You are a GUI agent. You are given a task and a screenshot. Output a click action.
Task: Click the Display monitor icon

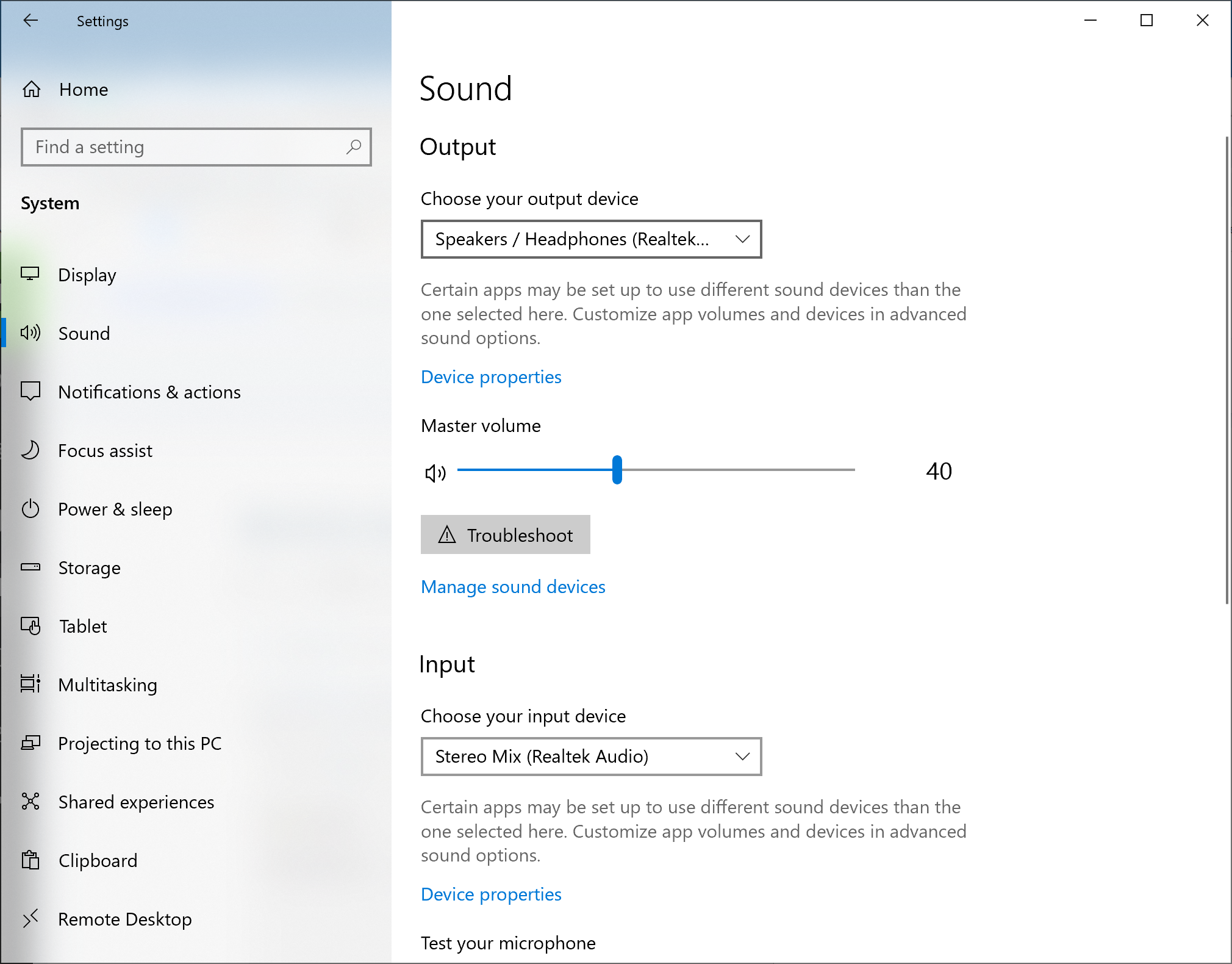[x=30, y=275]
